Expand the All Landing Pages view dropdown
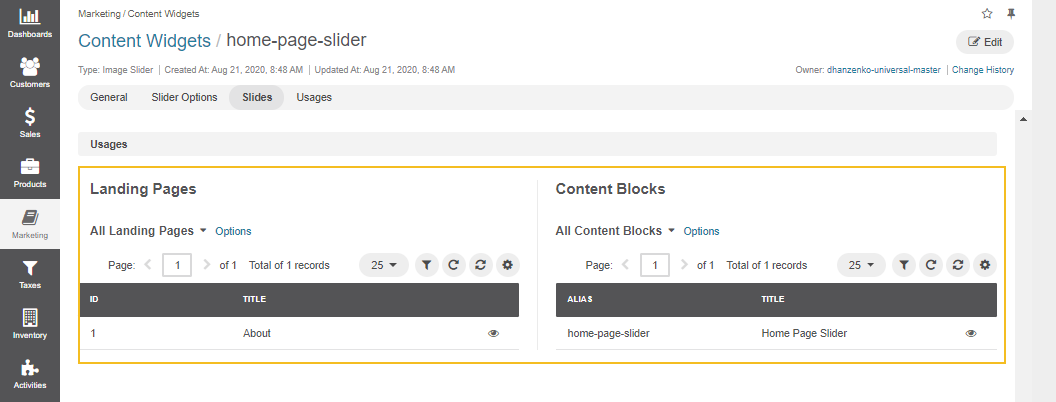Screen dimensions: 1056x402 tap(149, 230)
